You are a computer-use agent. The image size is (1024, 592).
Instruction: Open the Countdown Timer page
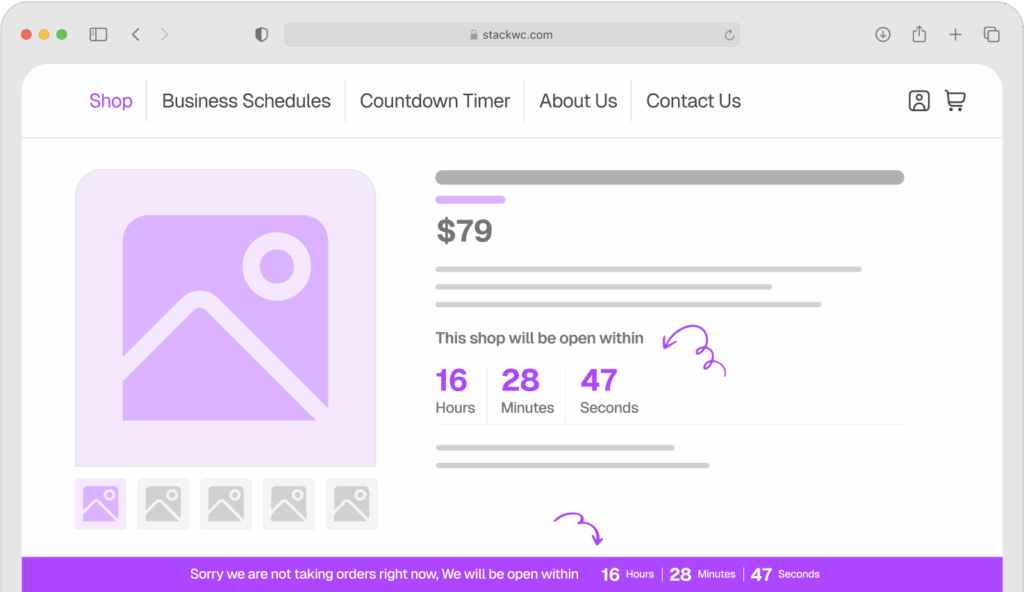(435, 100)
